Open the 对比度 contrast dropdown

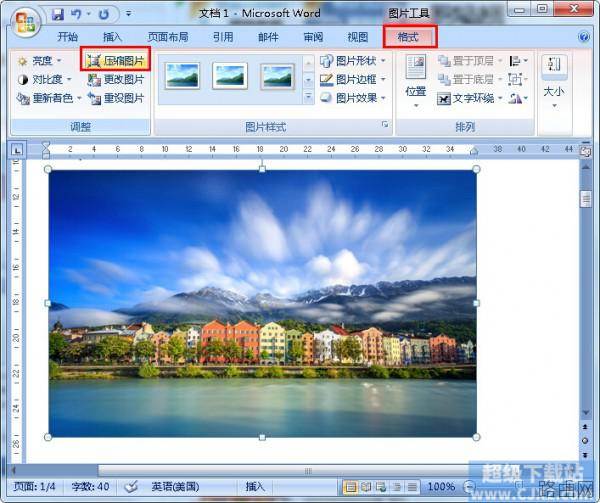point(44,80)
